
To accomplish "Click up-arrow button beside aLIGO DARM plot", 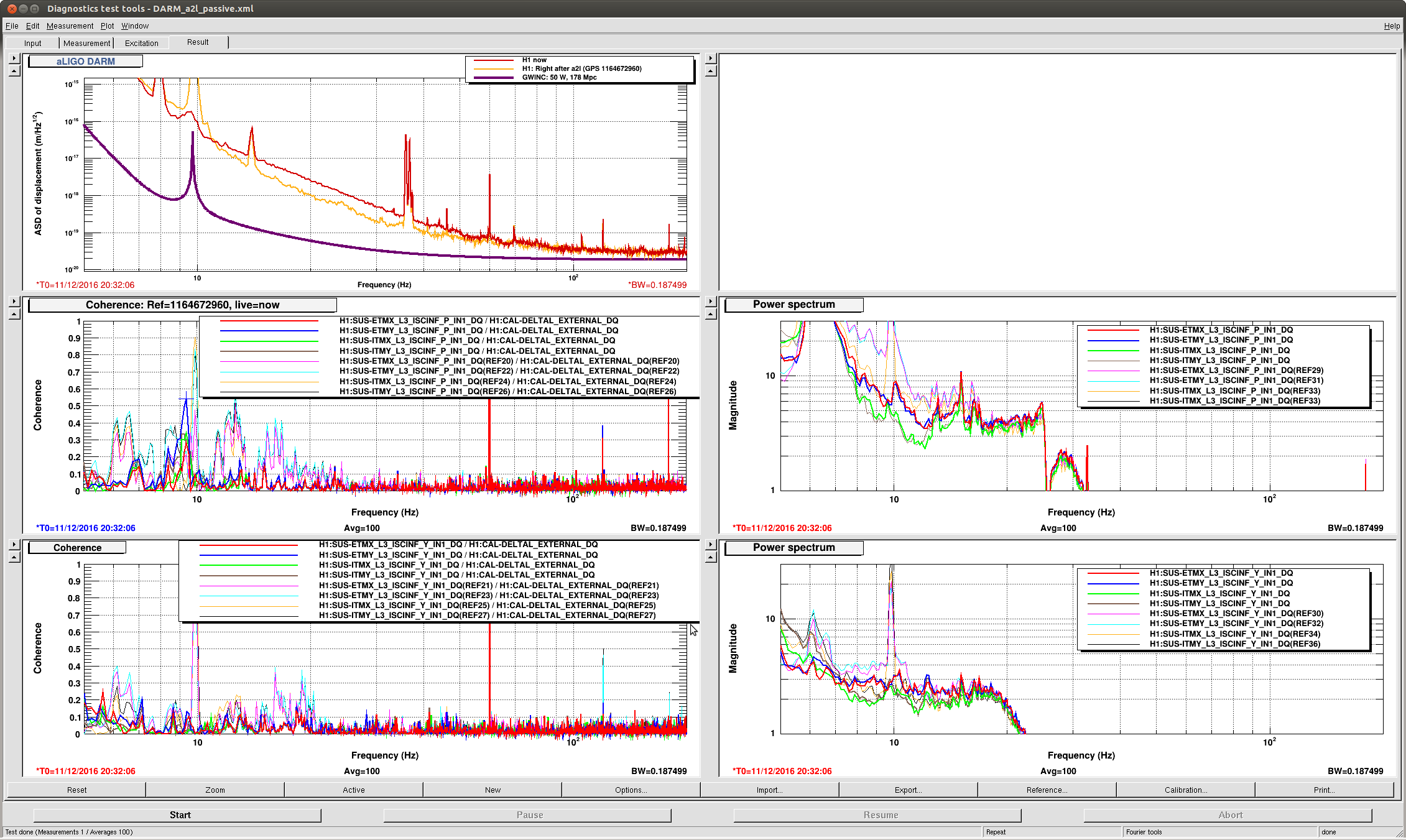I will coord(14,71).
